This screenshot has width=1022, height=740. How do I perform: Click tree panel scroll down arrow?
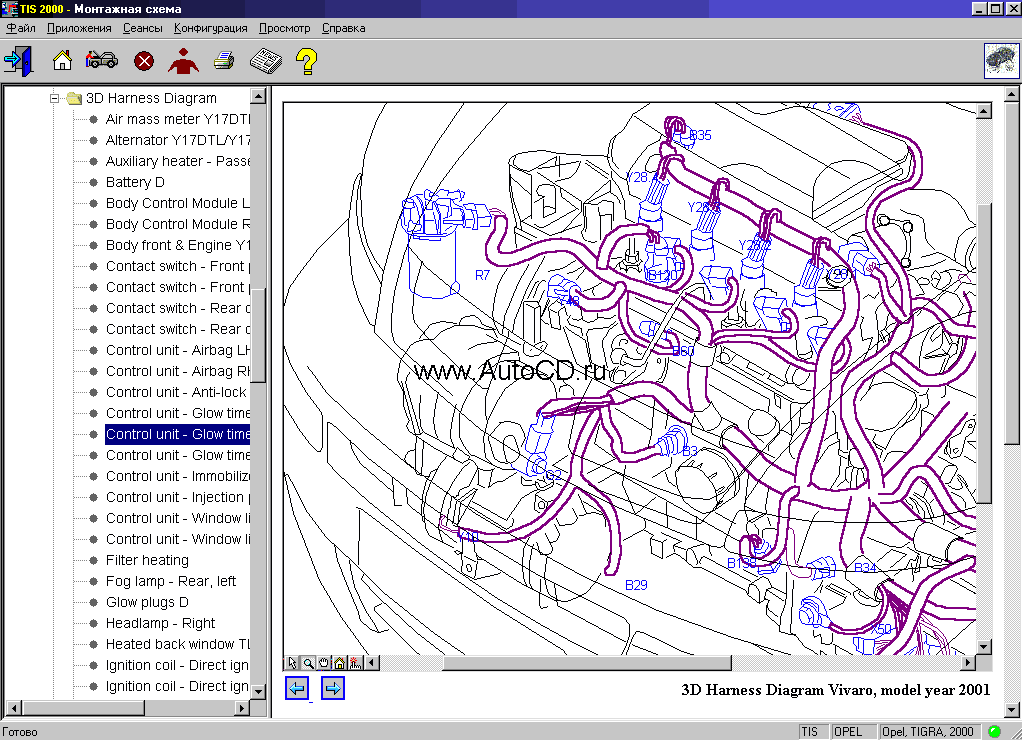point(258,691)
